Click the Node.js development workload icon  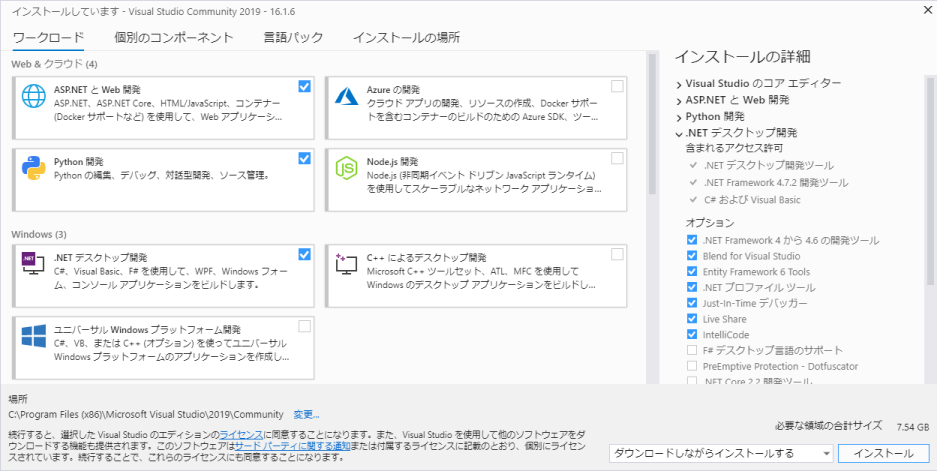tap(347, 167)
